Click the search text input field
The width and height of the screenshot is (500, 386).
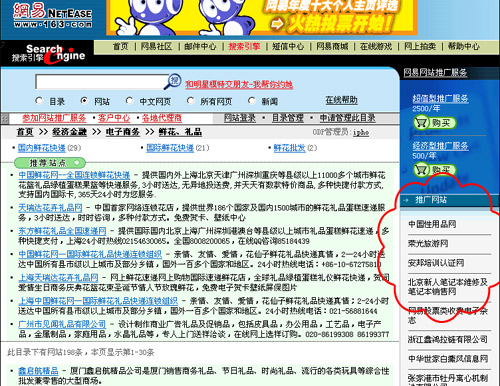(x=102, y=82)
